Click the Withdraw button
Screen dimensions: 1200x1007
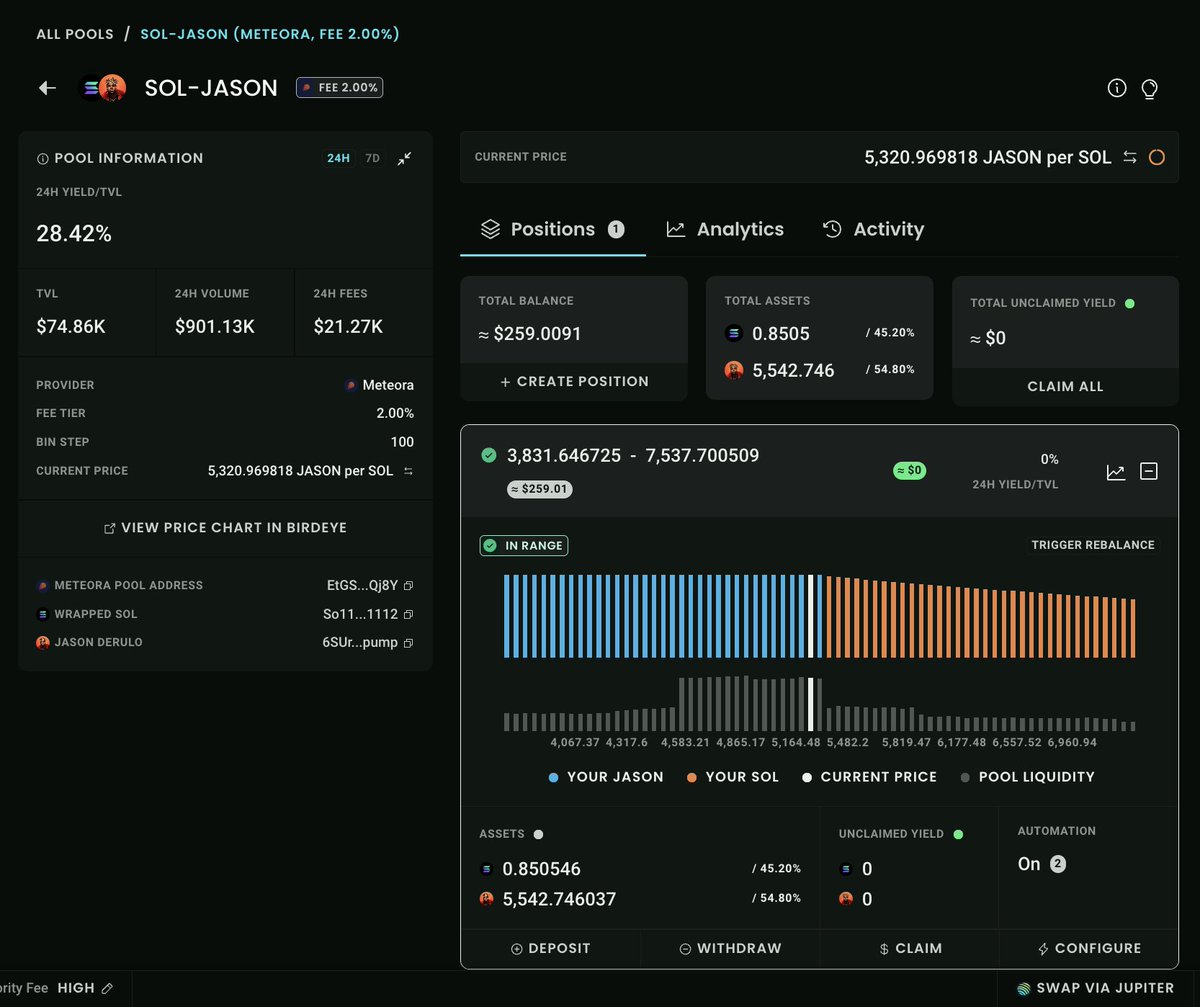[730, 948]
